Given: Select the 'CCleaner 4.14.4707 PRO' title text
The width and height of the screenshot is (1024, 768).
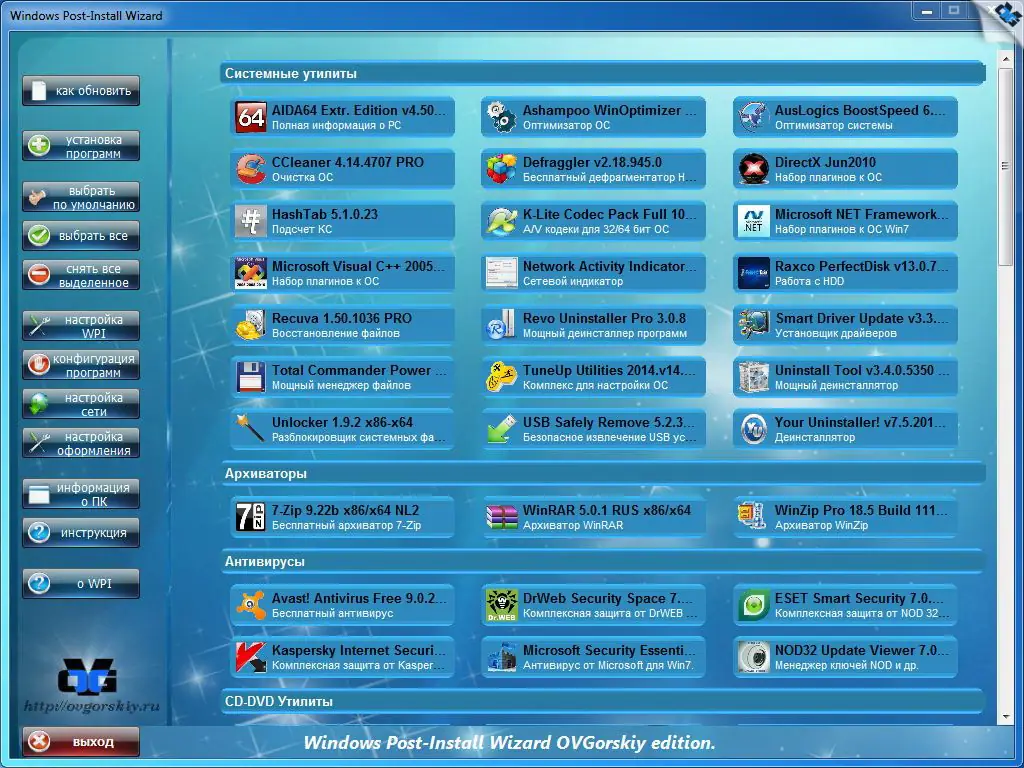Looking at the screenshot, I should (x=347, y=162).
